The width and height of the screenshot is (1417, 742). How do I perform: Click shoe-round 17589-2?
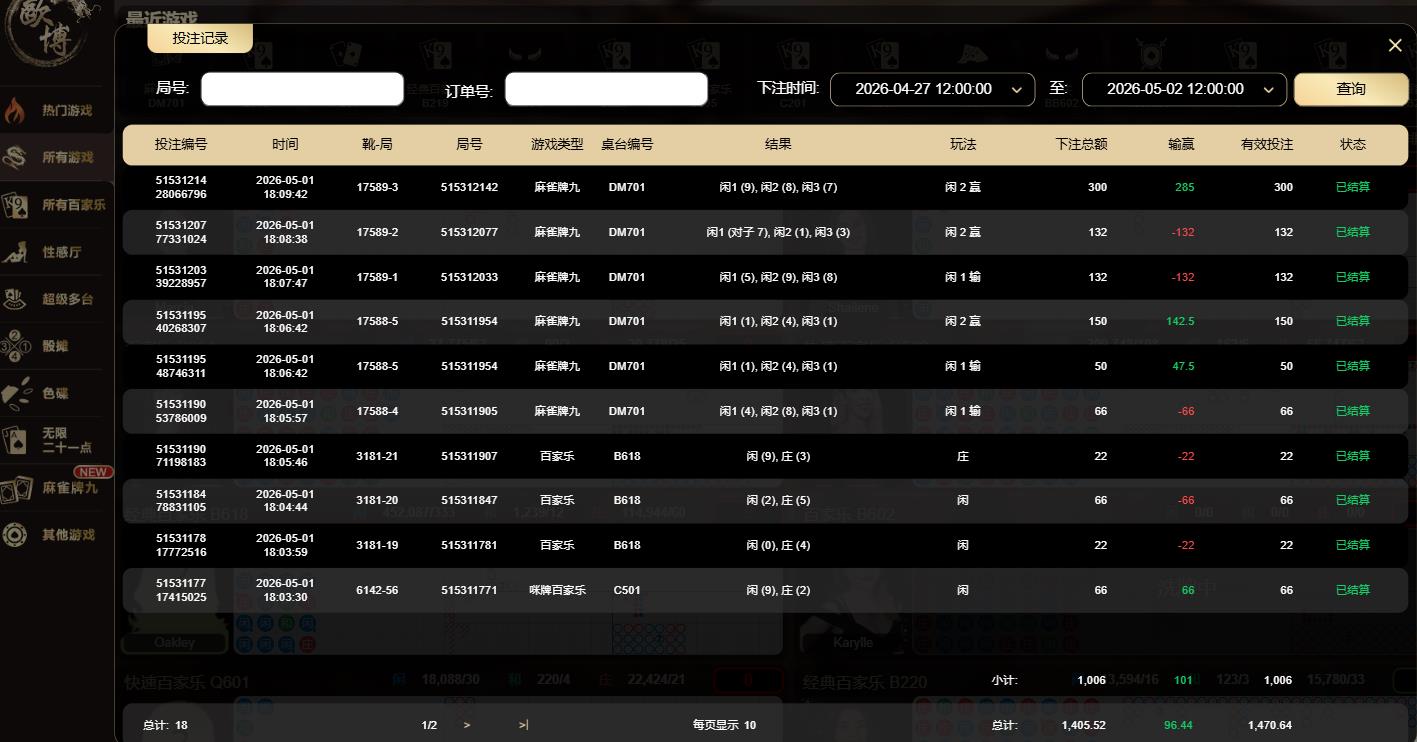pos(377,232)
